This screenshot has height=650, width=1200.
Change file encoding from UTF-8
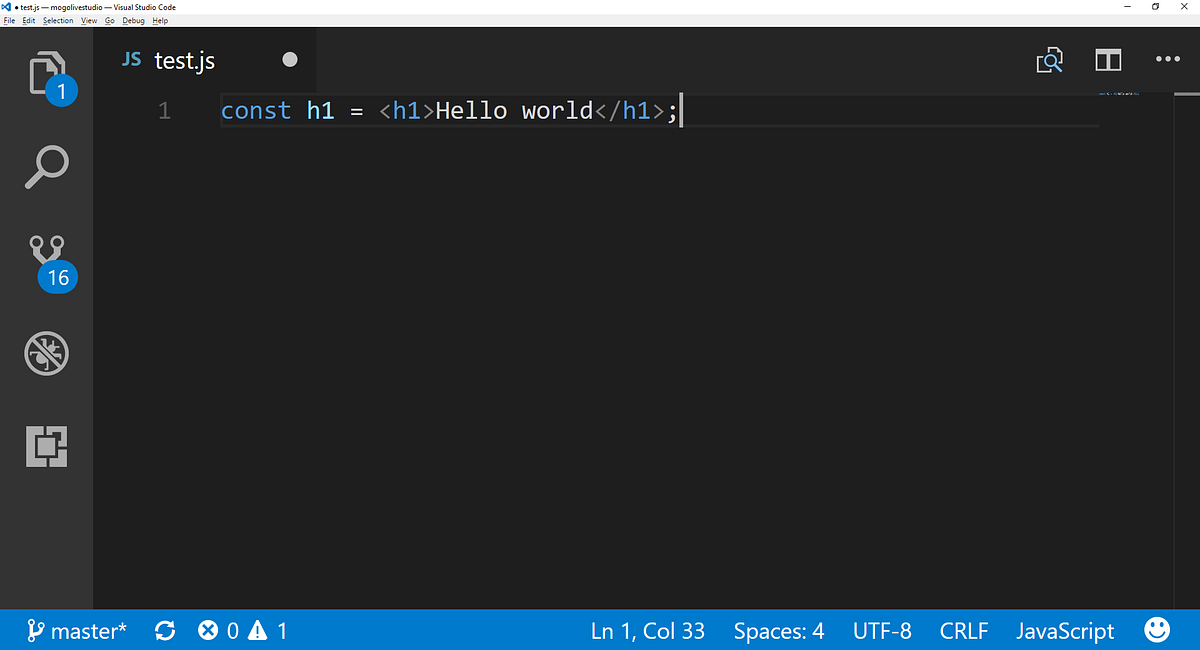[882, 630]
